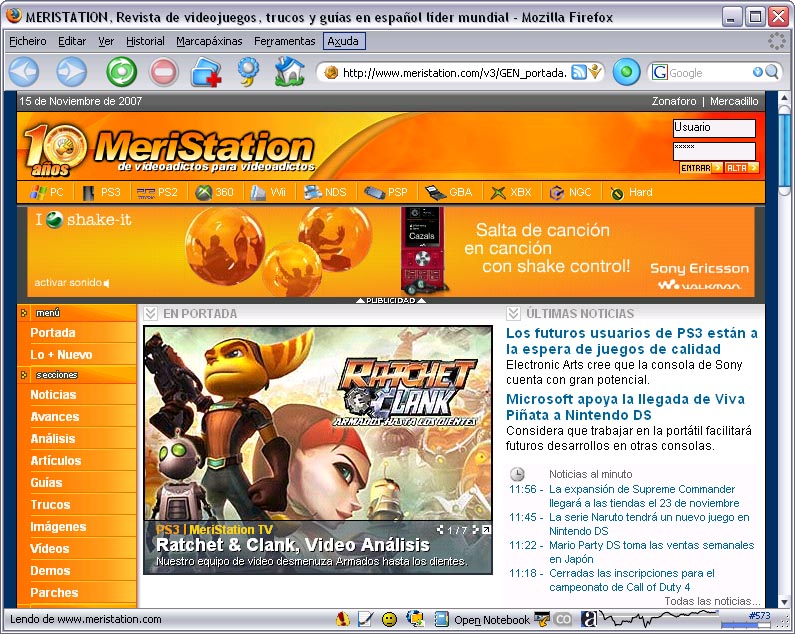Open the Trucos section in the sidebar

click(50, 505)
